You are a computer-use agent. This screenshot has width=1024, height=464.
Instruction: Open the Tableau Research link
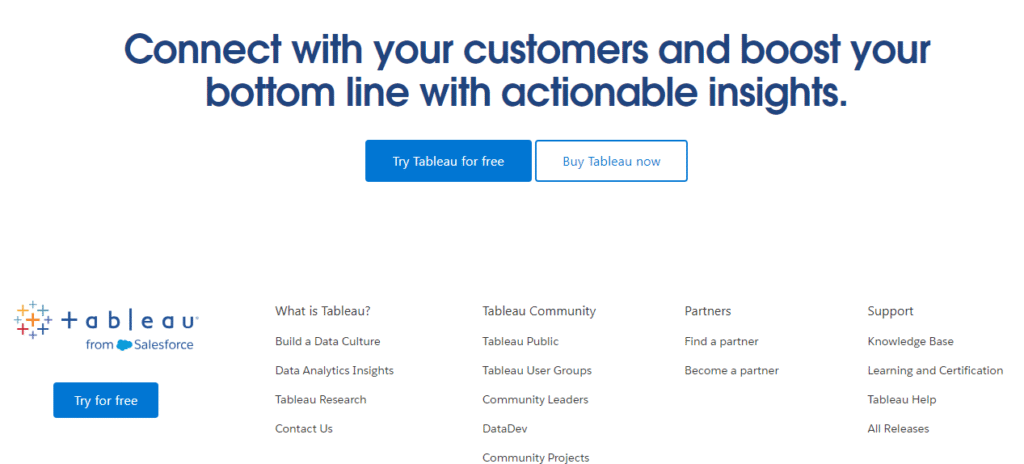321,399
